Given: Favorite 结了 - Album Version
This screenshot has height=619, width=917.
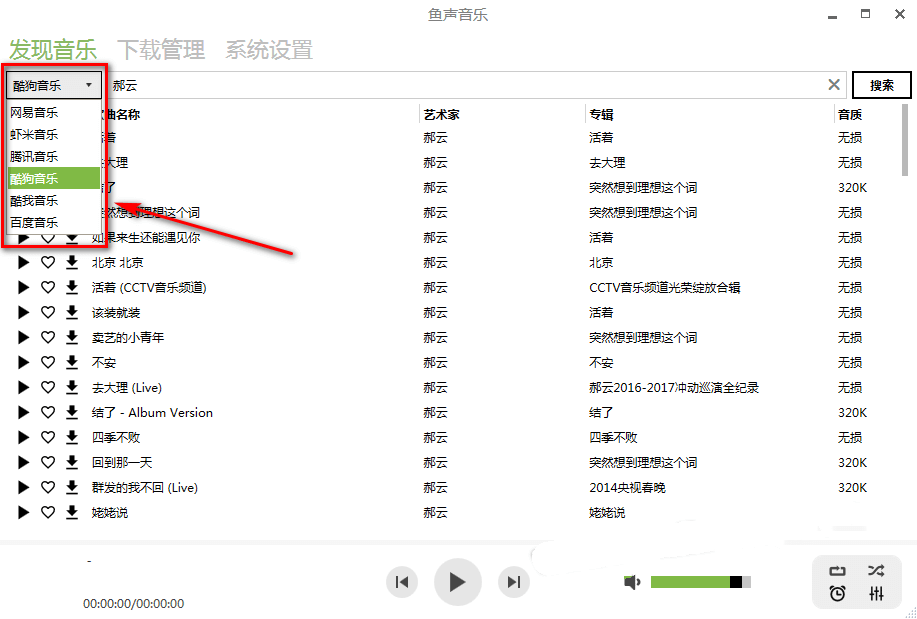Looking at the screenshot, I should point(48,412).
